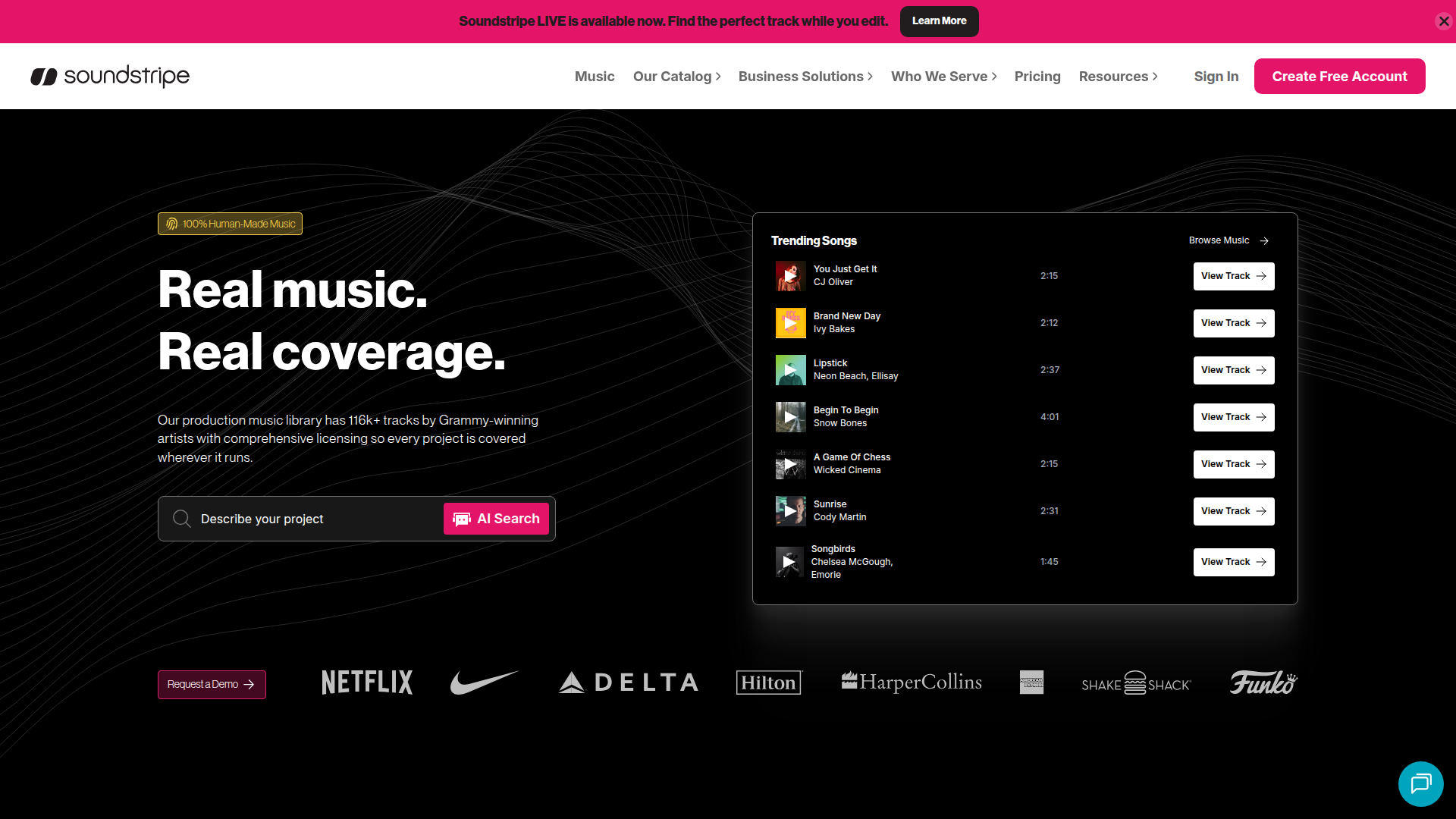
Task: Open the Music nav item
Action: point(595,77)
